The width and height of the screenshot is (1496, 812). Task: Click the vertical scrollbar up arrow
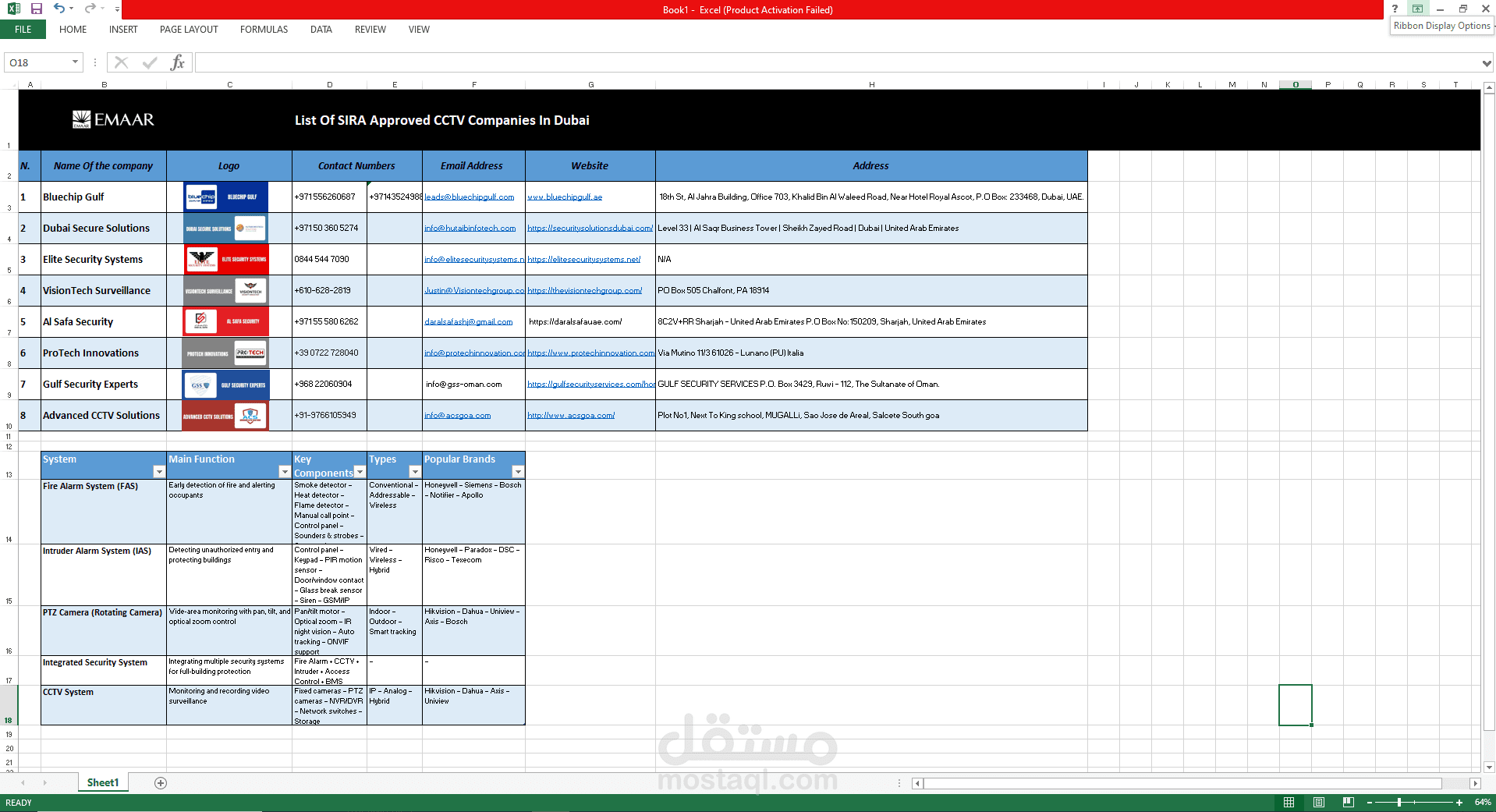click(x=1489, y=89)
